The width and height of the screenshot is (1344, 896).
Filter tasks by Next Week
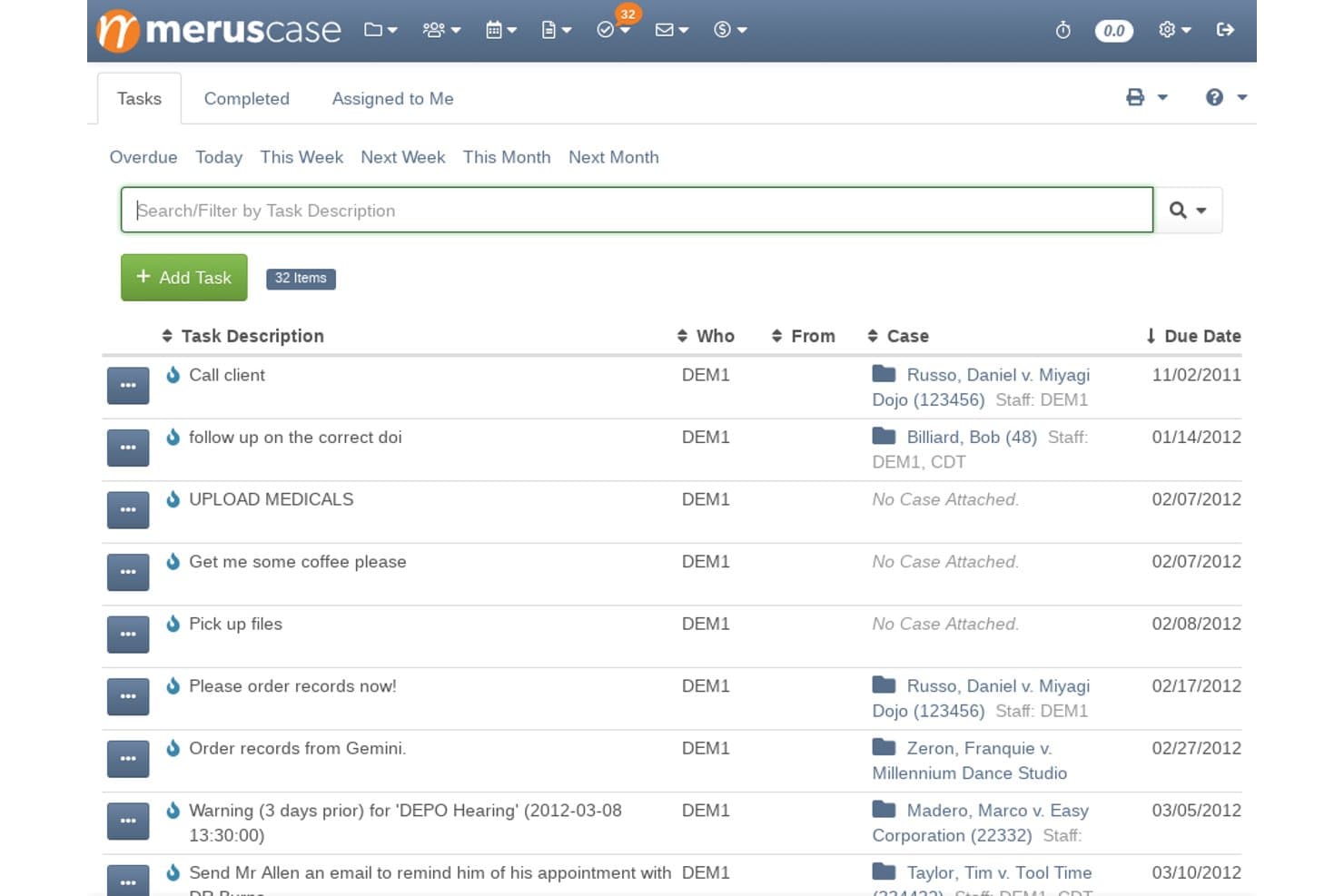point(403,157)
